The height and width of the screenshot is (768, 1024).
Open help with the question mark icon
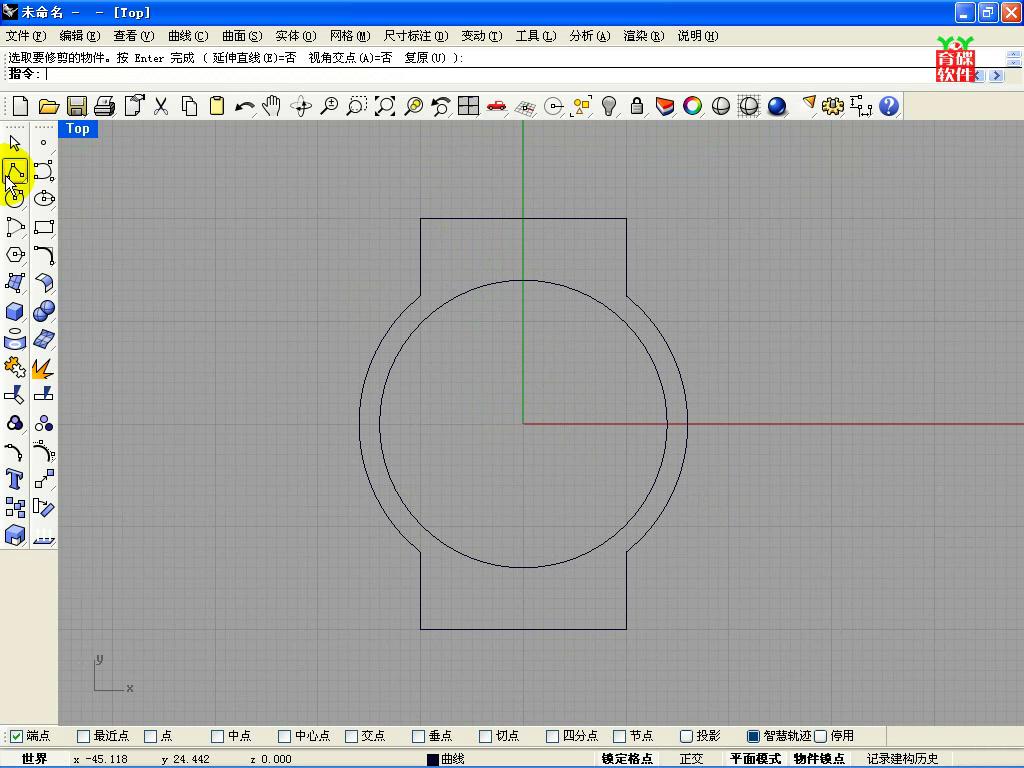pos(889,106)
